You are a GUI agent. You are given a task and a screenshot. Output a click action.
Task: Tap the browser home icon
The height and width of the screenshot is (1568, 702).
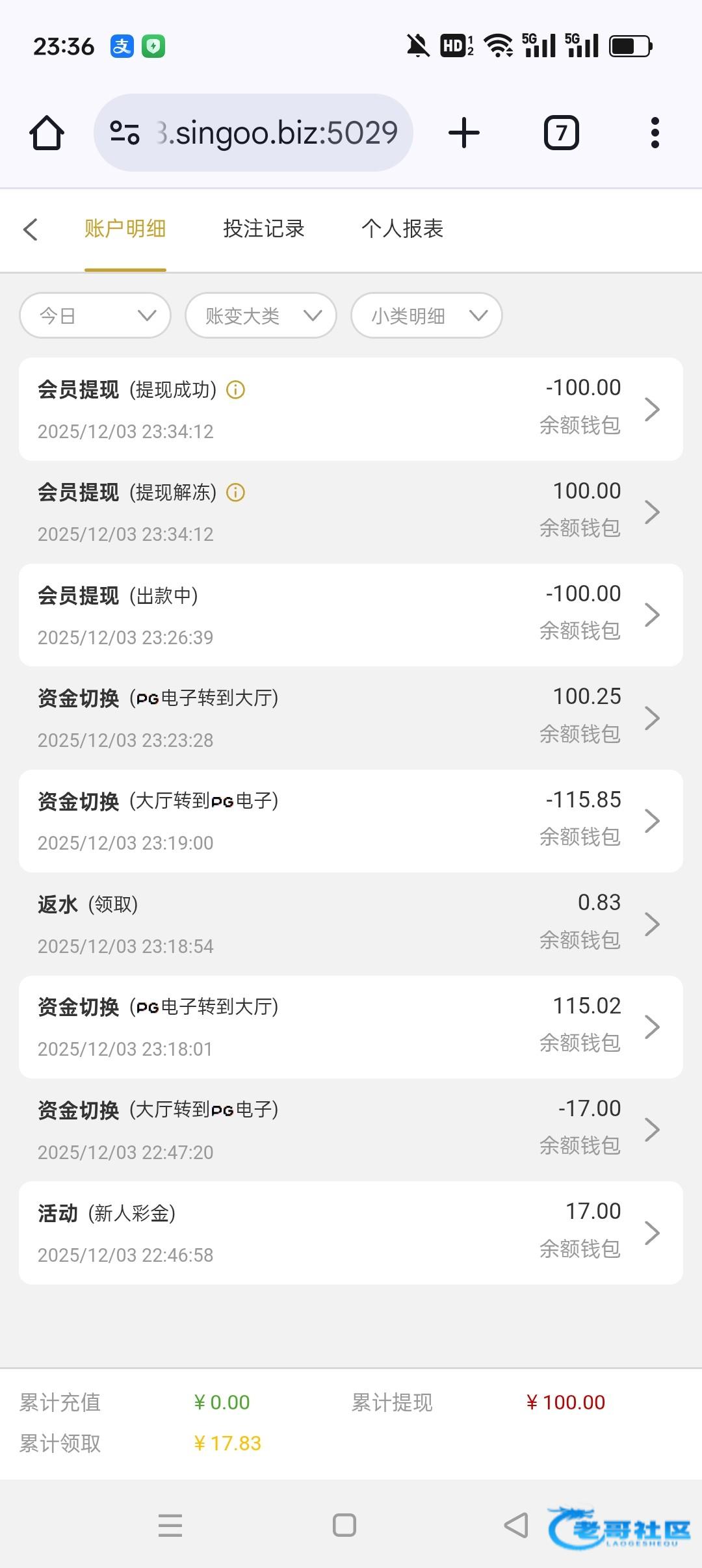tap(47, 133)
